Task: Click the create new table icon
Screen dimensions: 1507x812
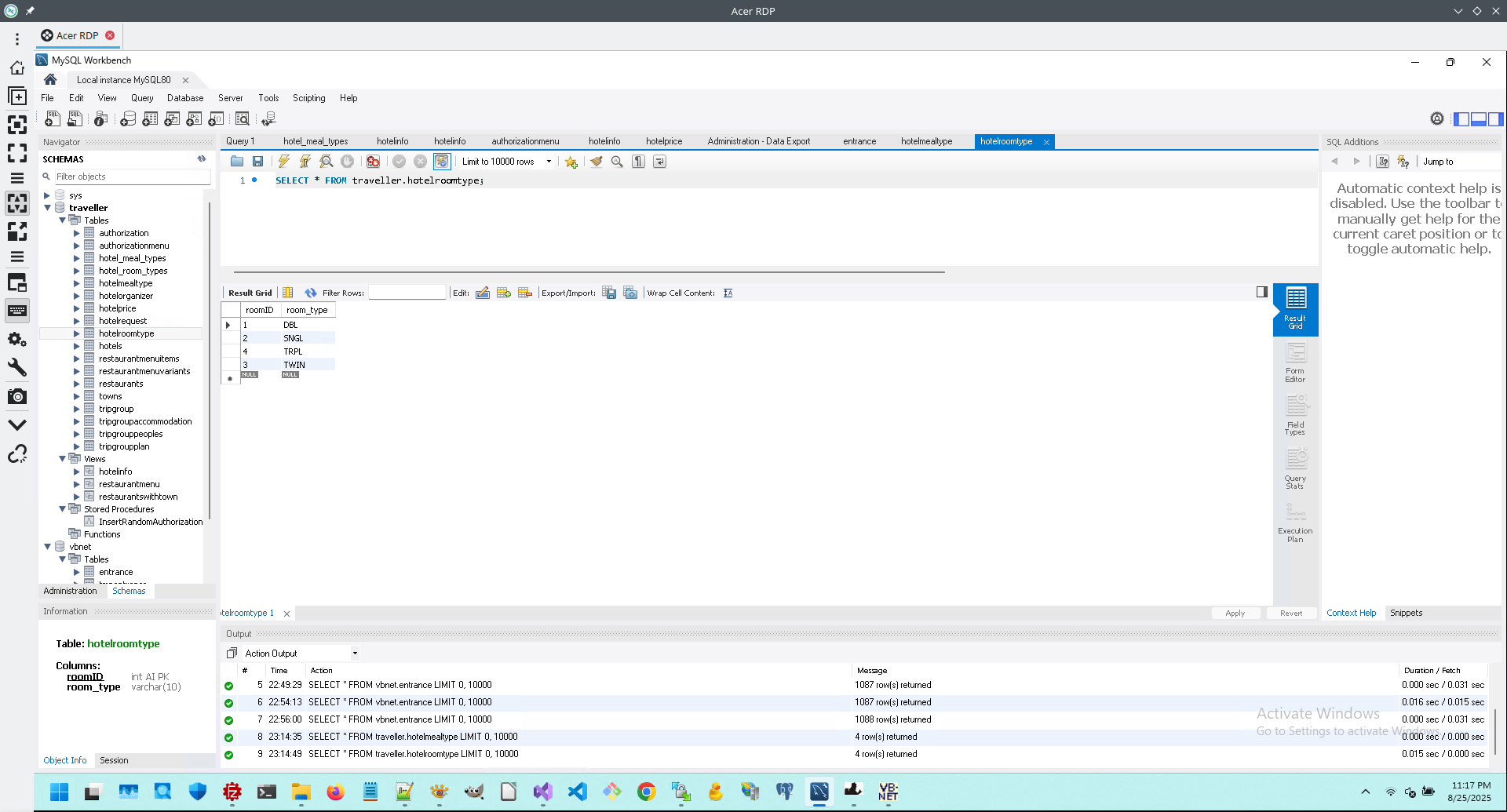Action: click(150, 118)
